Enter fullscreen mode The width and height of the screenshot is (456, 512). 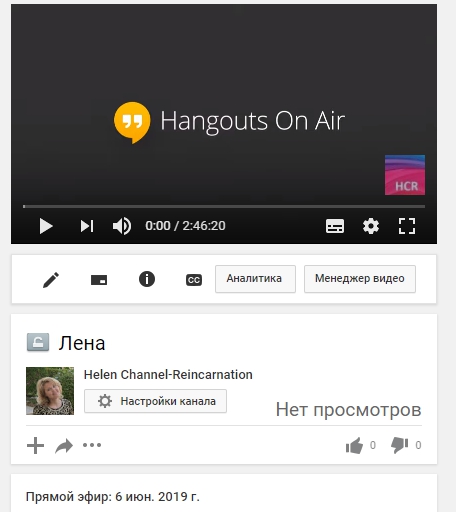point(407,226)
